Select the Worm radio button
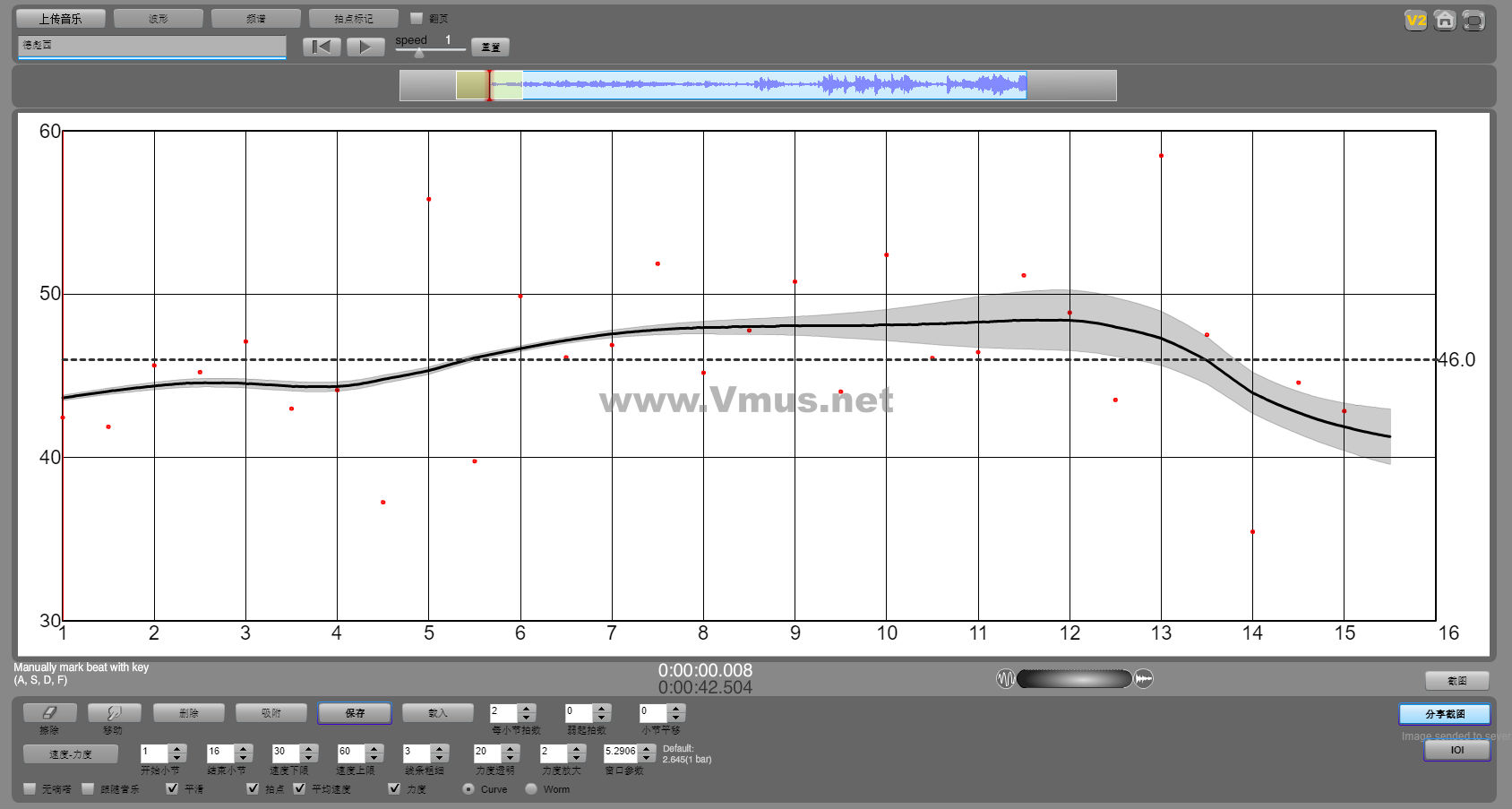Viewport: 1512px width, 809px height. 531,789
